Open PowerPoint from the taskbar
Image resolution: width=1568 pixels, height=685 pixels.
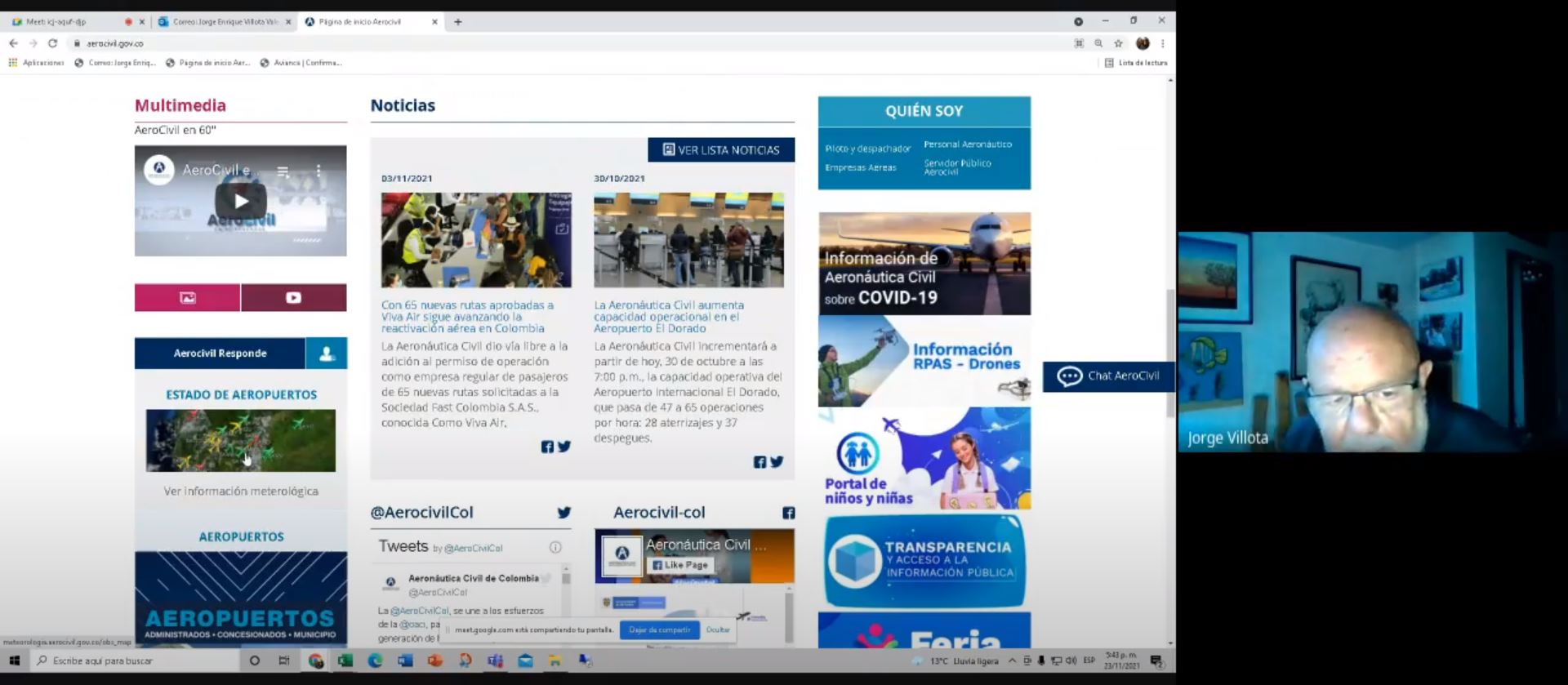coord(435,661)
